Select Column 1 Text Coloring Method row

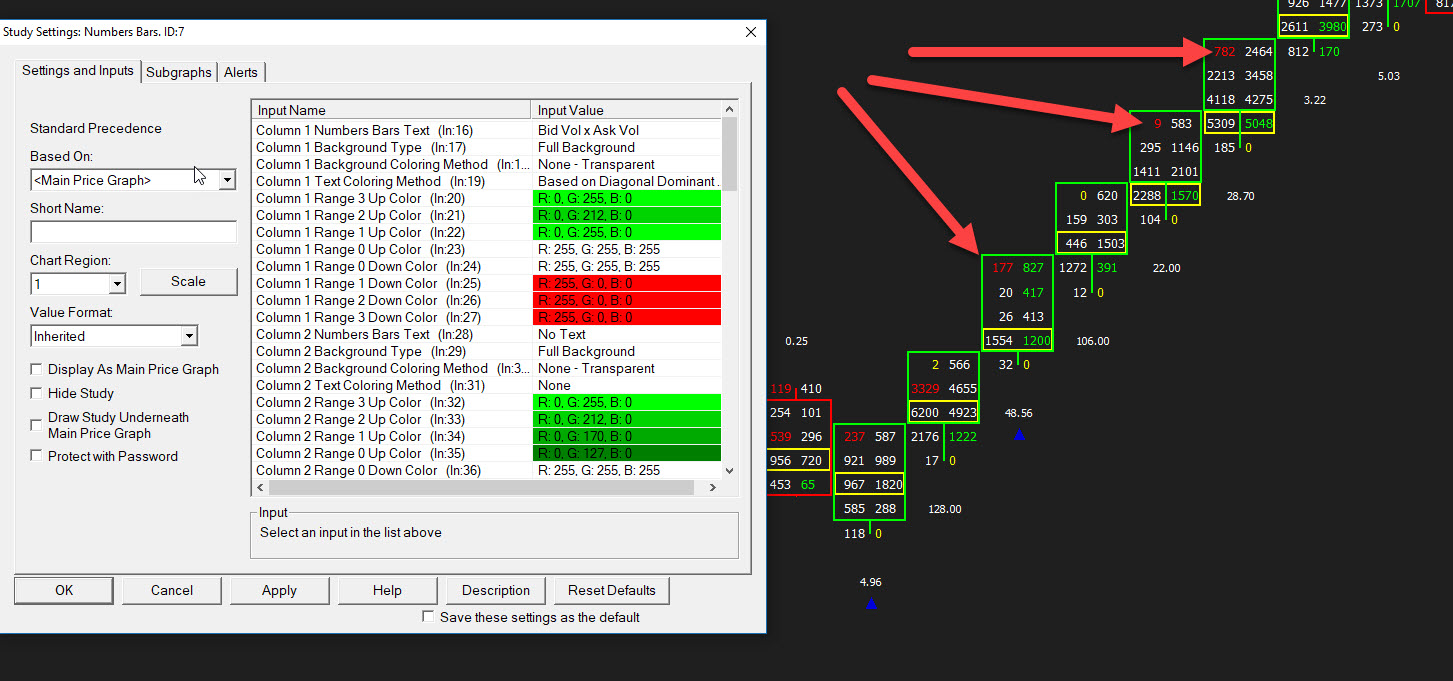click(487, 181)
